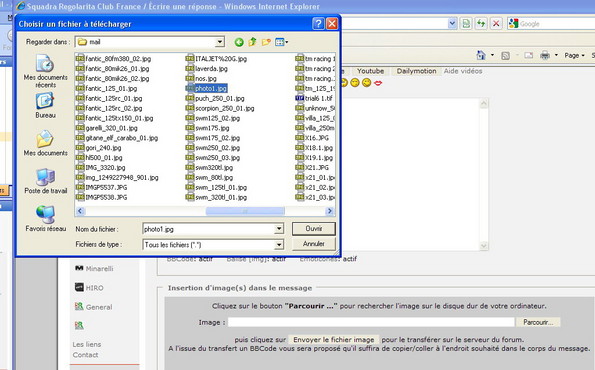Click the dialog help question mark button
The width and height of the screenshot is (595, 370).
pos(318,24)
